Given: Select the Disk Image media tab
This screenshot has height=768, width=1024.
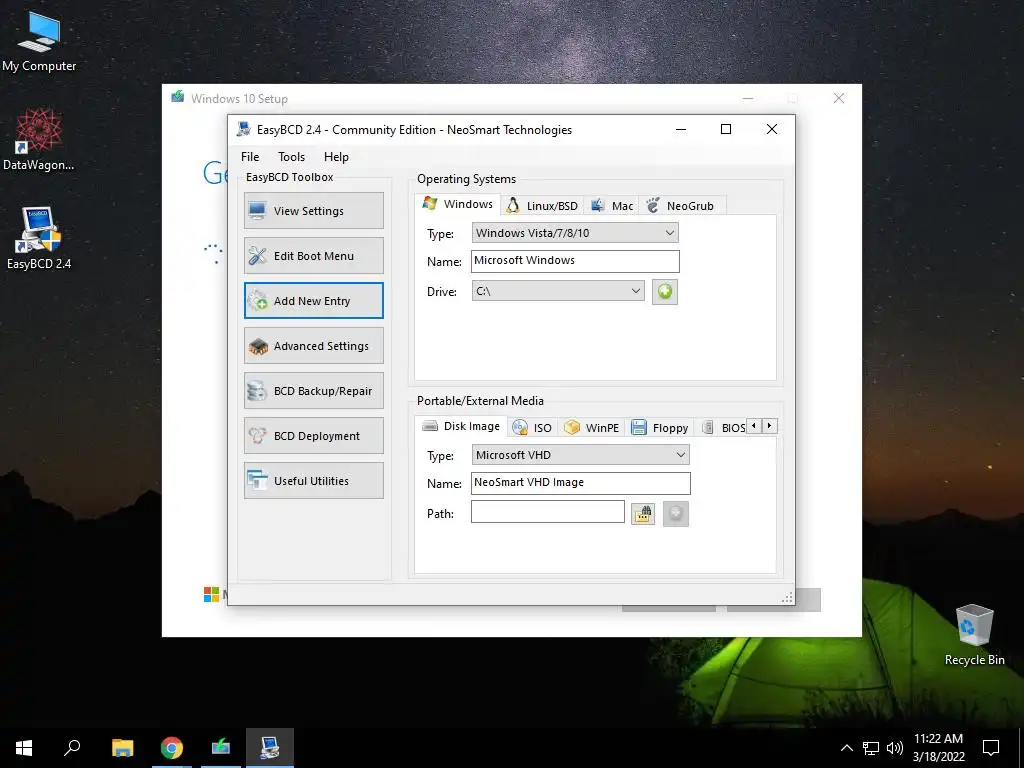Looking at the screenshot, I should 461,426.
